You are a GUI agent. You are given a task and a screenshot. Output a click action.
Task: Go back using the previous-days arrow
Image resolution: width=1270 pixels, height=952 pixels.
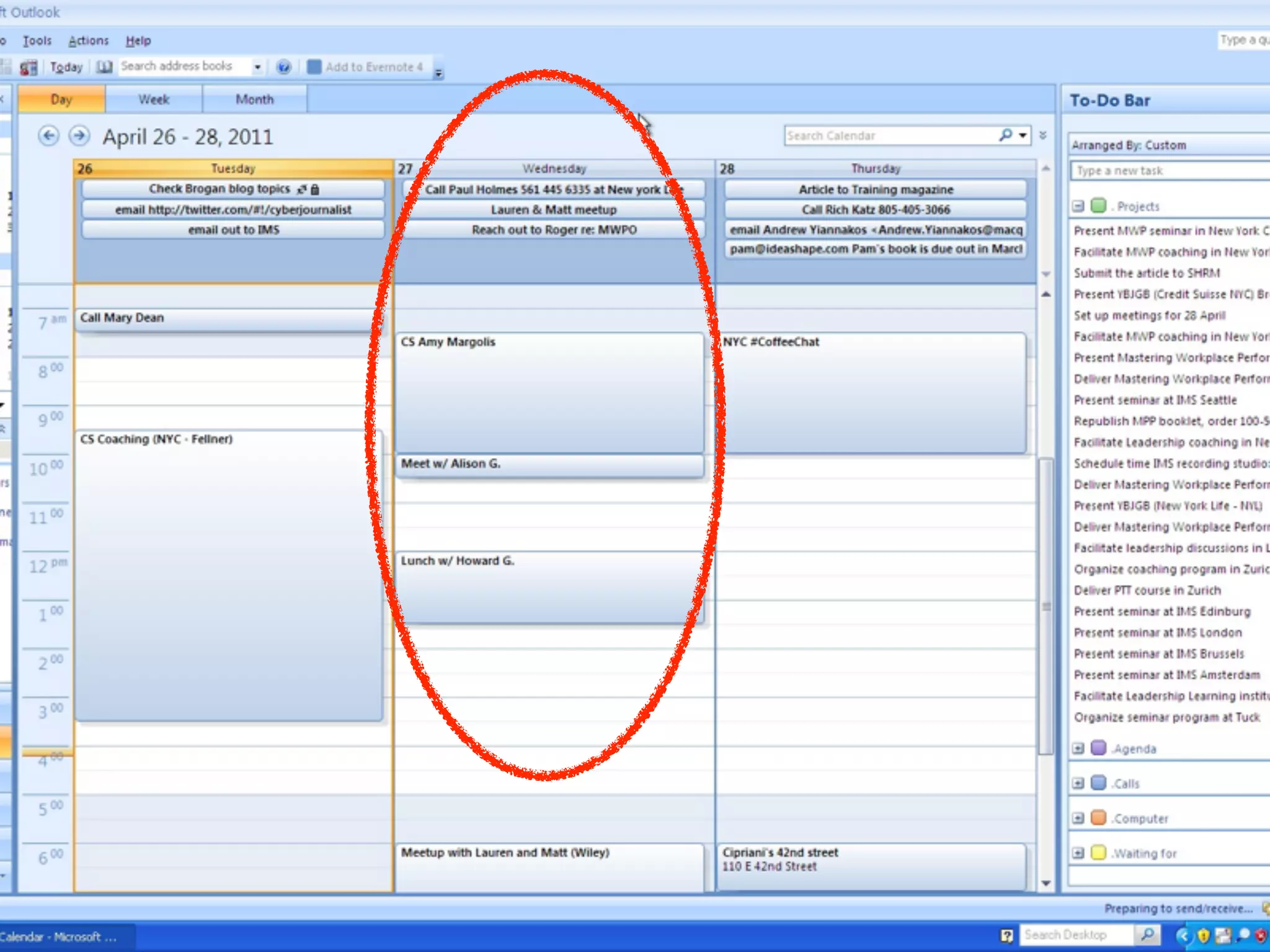coord(48,136)
